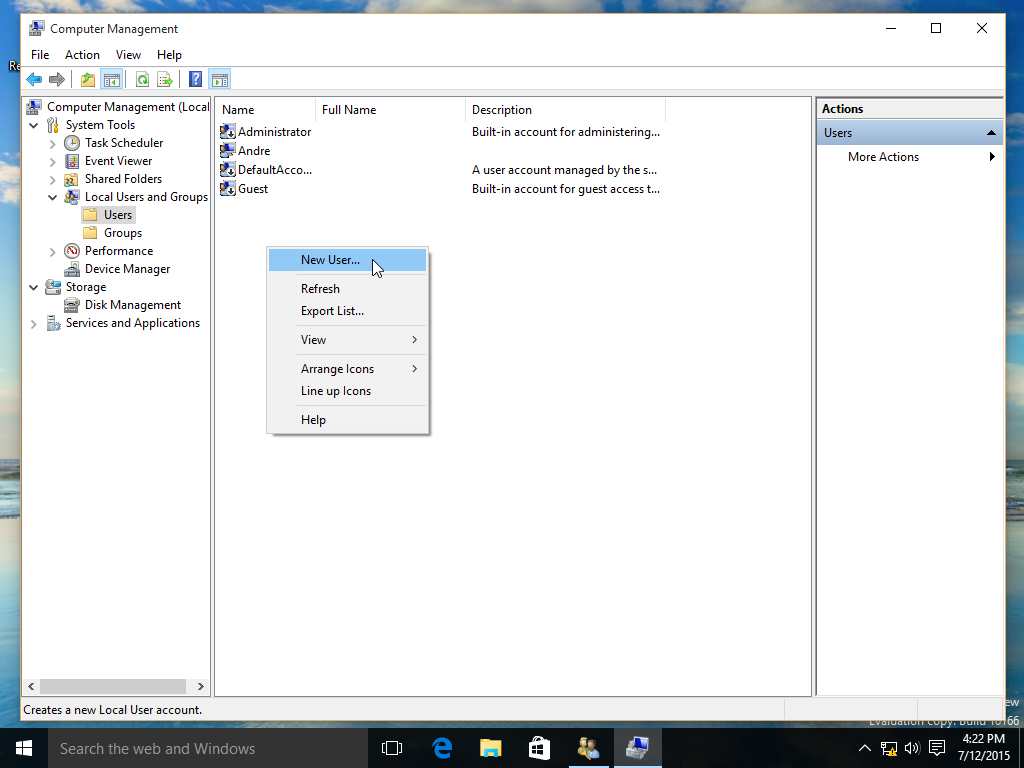Expand the Shared Folders node
The image size is (1024, 768).
click(x=53, y=179)
